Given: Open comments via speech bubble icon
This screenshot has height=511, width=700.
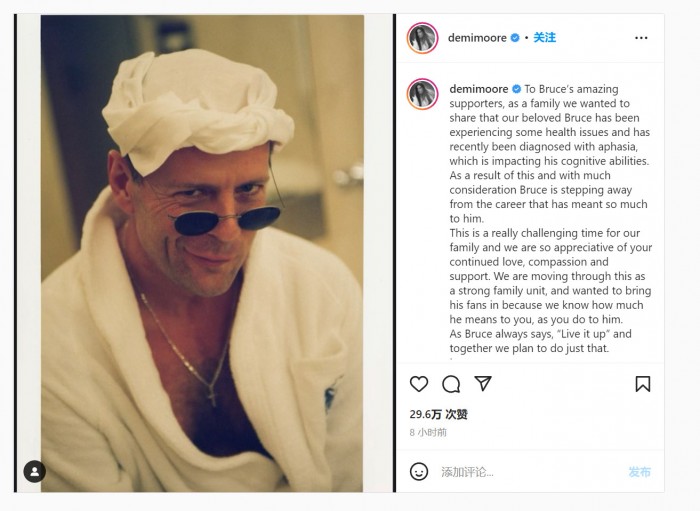Looking at the screenshot, I should (451, 384).
